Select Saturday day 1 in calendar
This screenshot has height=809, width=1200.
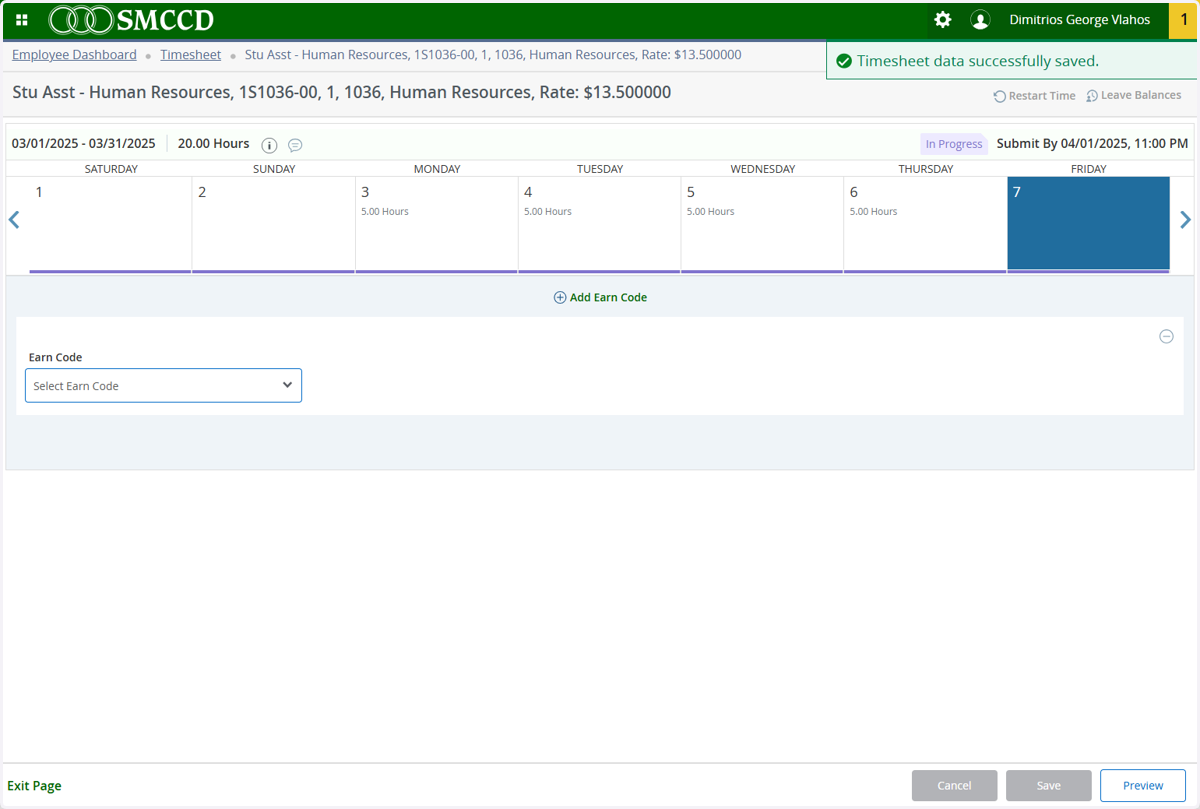tap(110, 224)
